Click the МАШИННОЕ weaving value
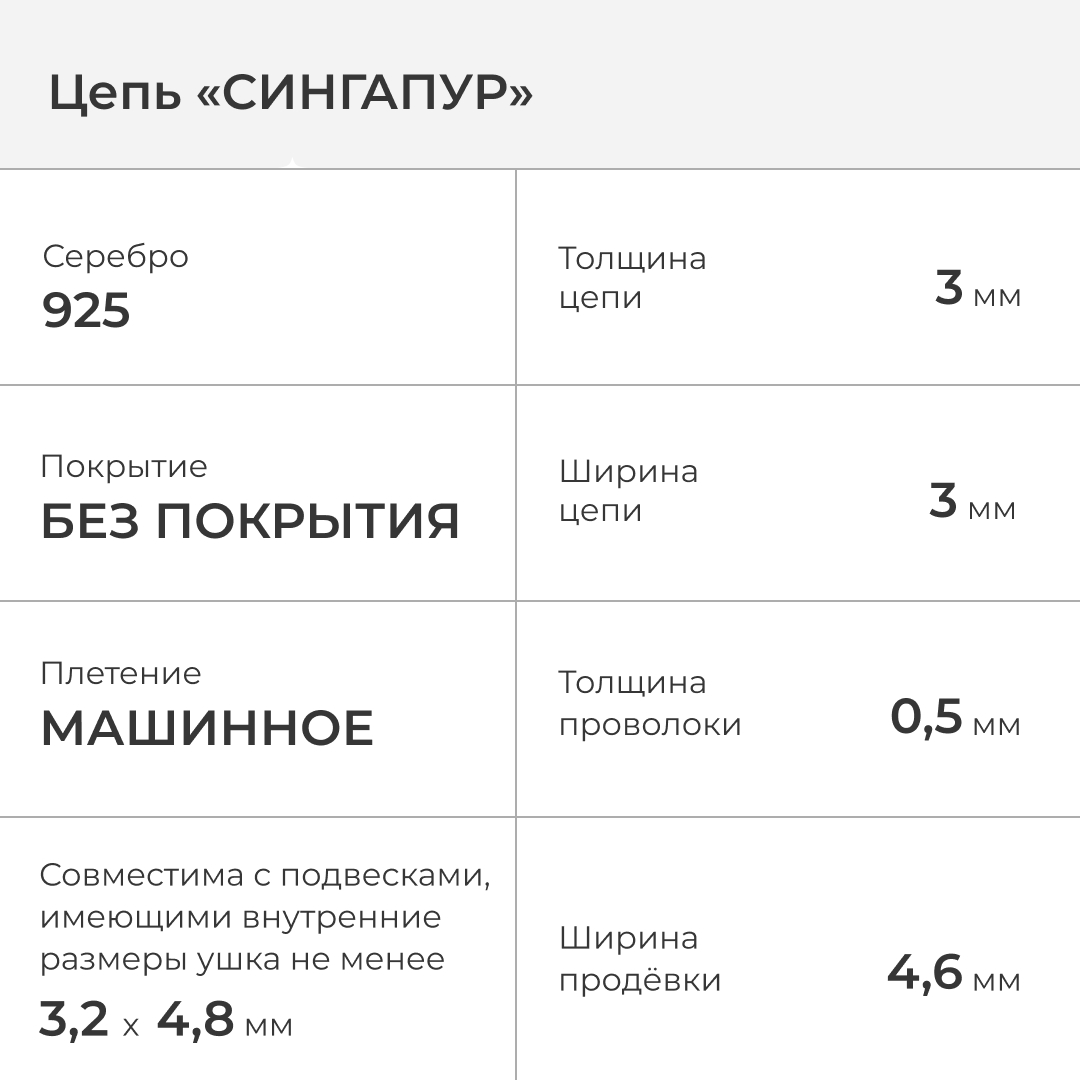 pos(207,728)
